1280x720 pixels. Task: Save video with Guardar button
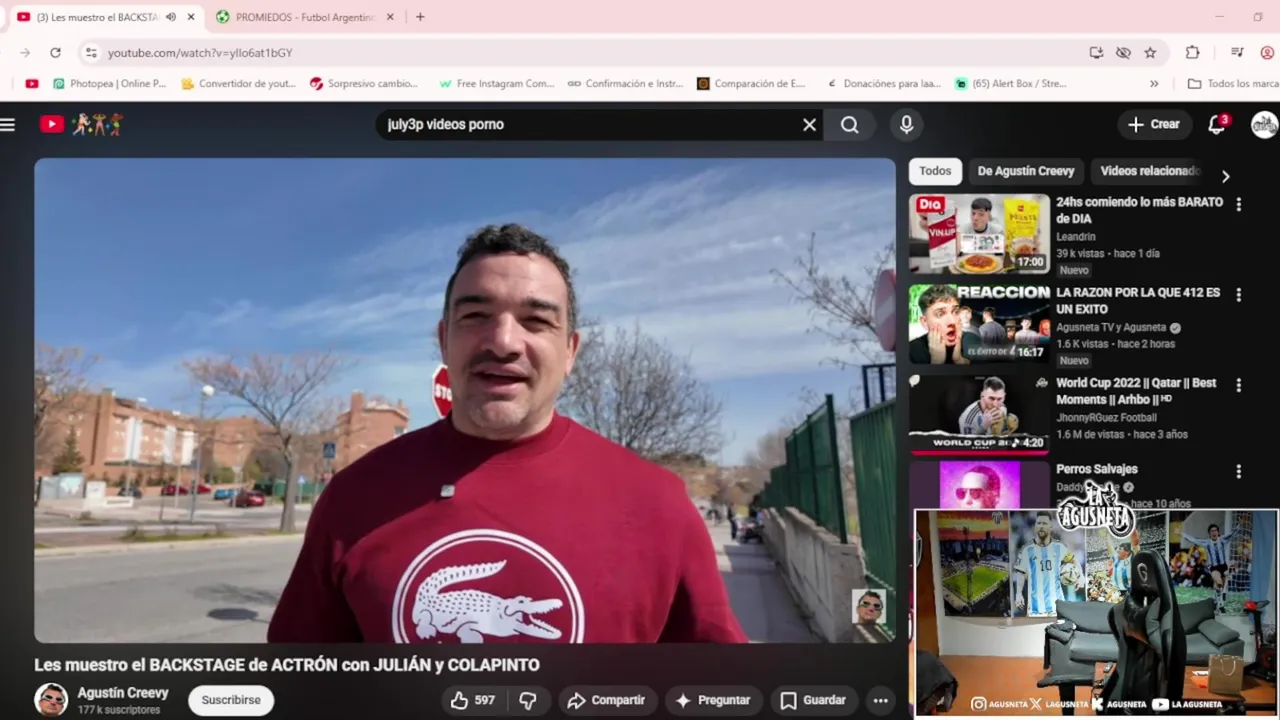813,700
